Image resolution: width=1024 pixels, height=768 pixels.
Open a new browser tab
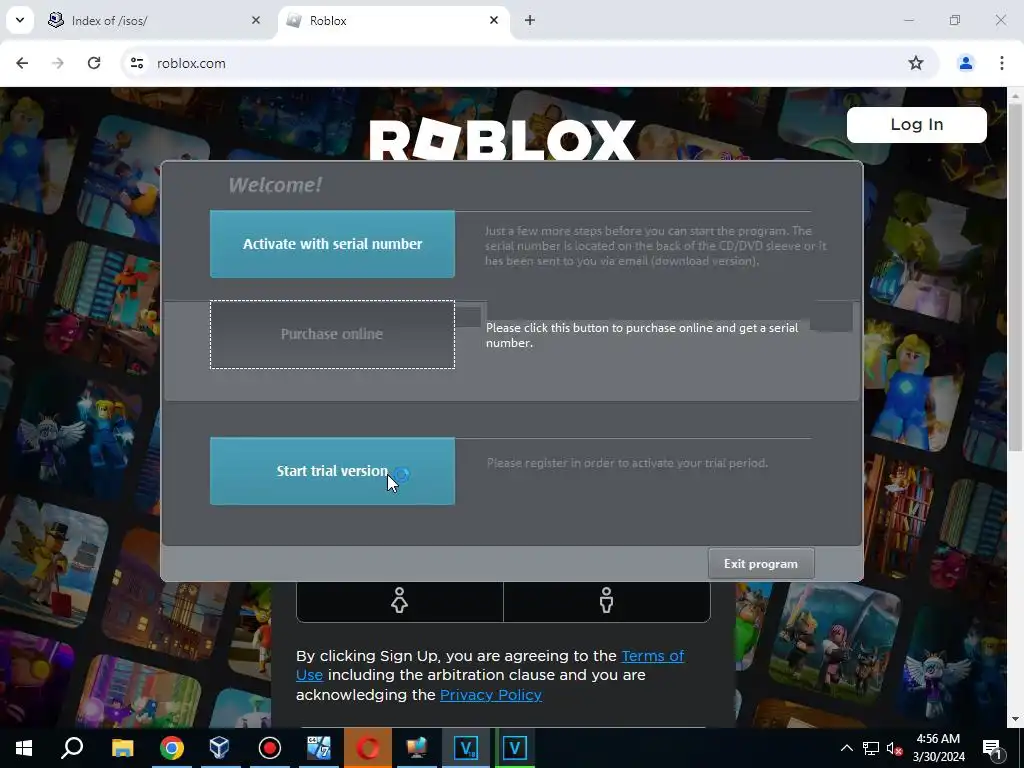pyautogui.click(x=530, y=20)
